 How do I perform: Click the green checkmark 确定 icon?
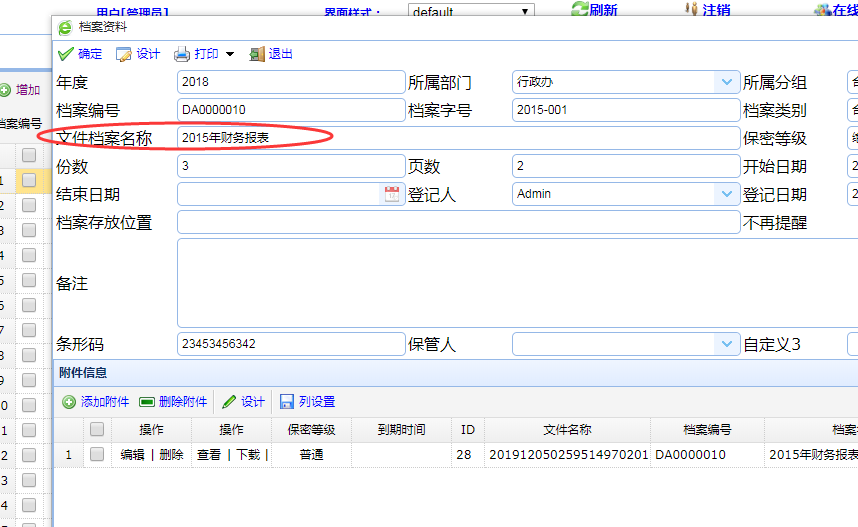(66, 54)
